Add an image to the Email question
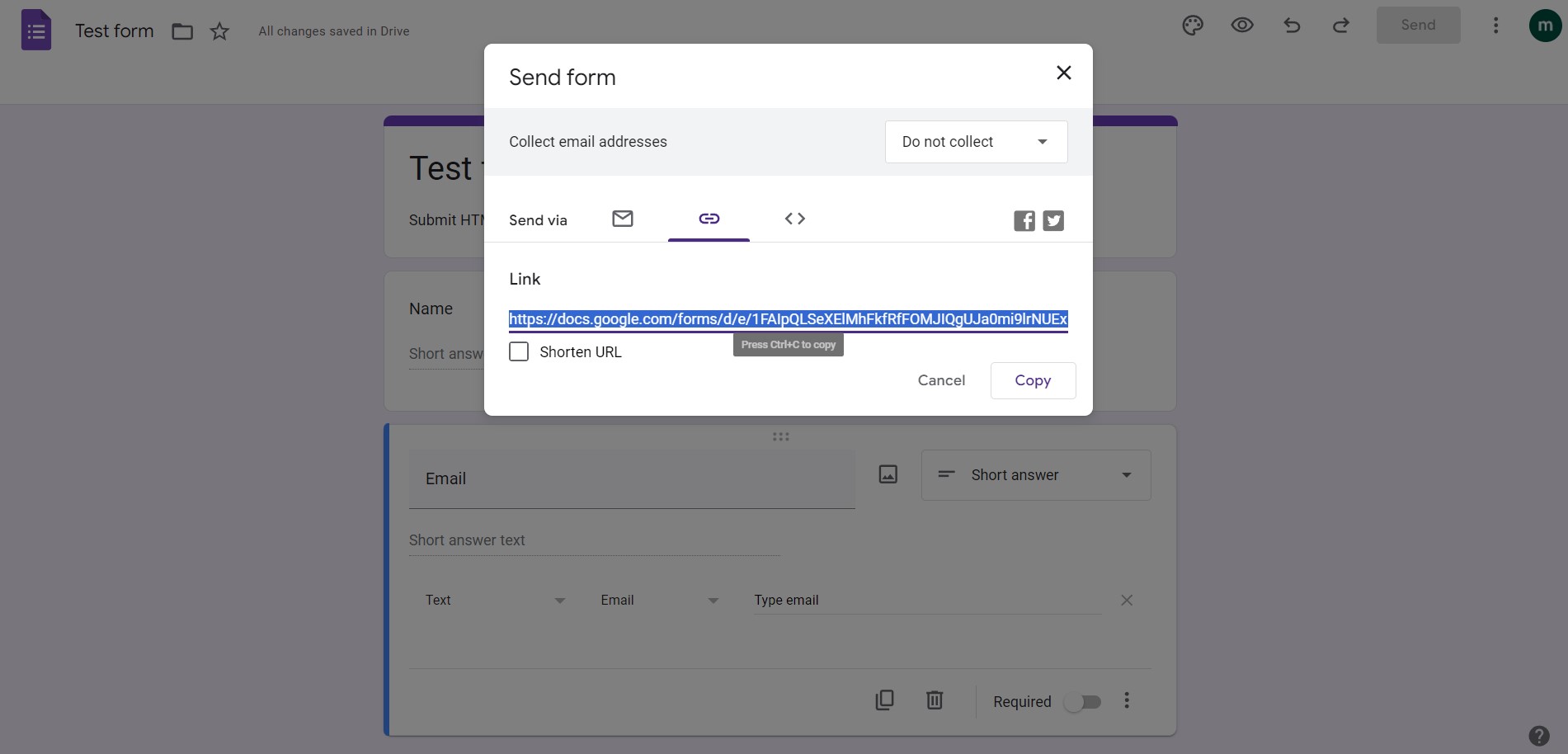Screen dimensions: 1568x754 (x=888, y=474)
